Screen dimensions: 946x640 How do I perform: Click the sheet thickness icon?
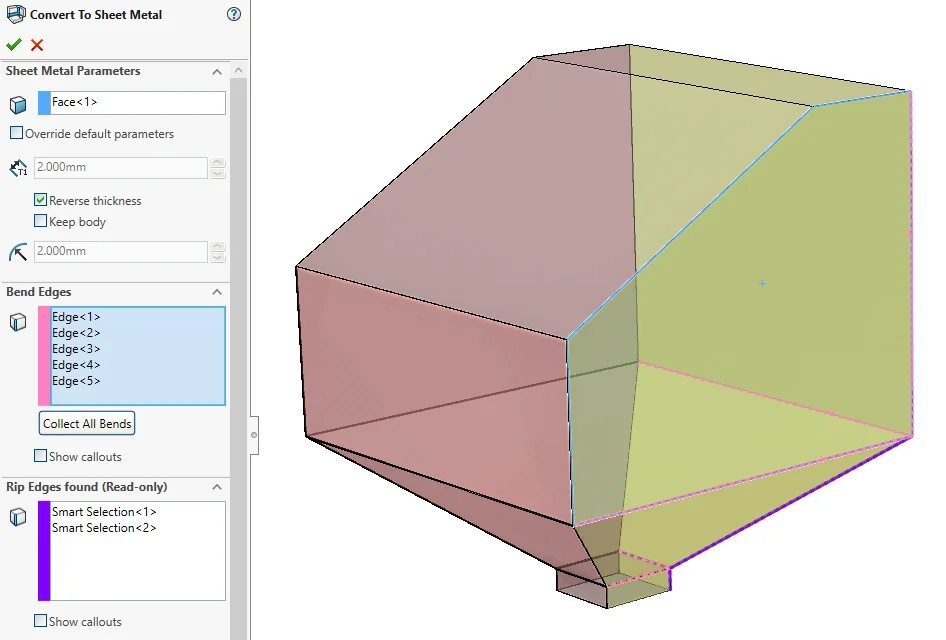[17, 167]
